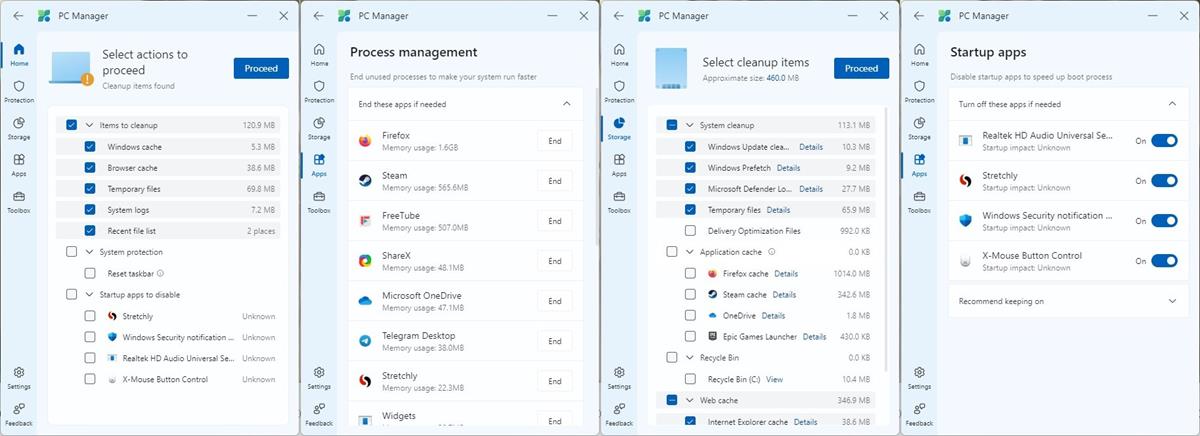Turn off Stretchly startup toggle
Screen dimensions: 1200x436
coord(1164,181)
